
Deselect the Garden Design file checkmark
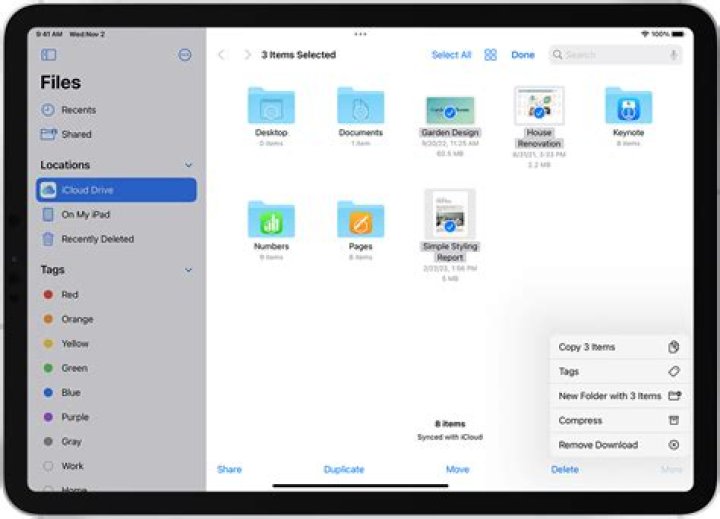click(450, 112)
